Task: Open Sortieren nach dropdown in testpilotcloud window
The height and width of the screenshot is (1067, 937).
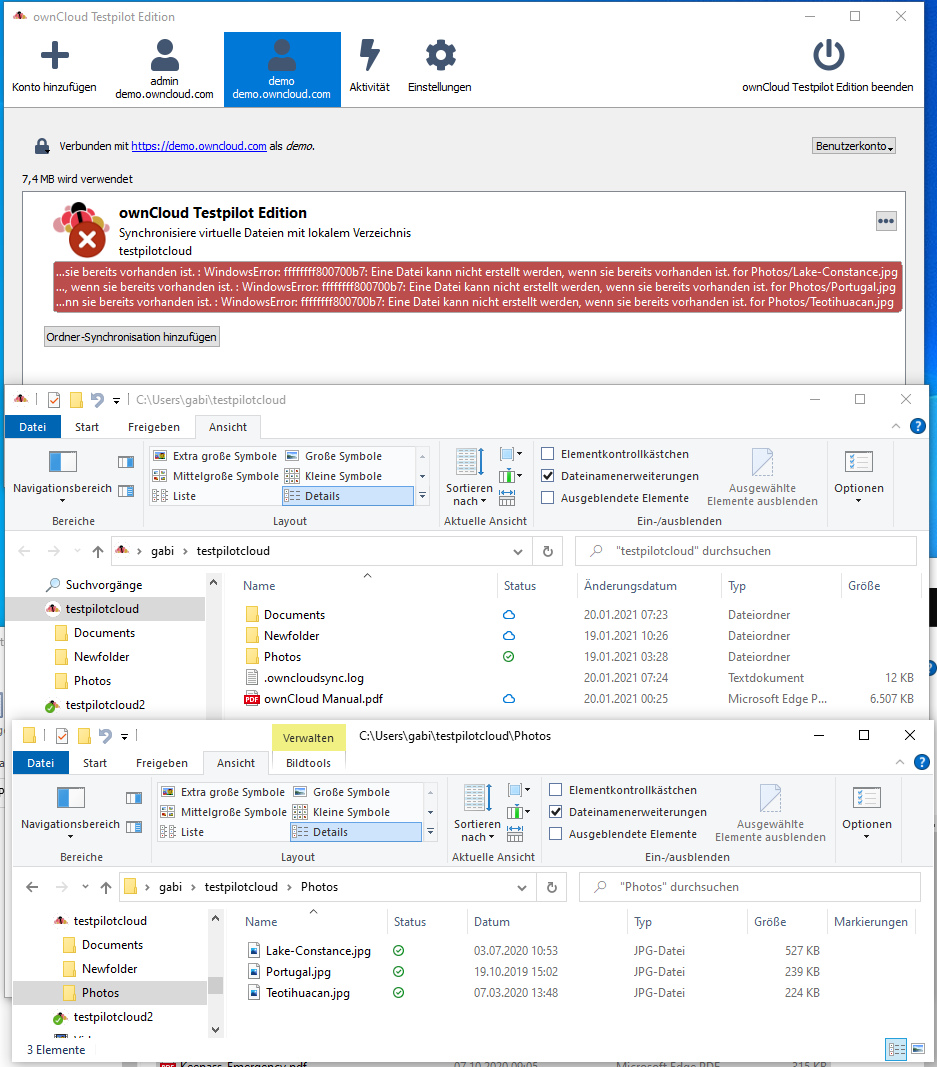Action: (x=469, y=494)
